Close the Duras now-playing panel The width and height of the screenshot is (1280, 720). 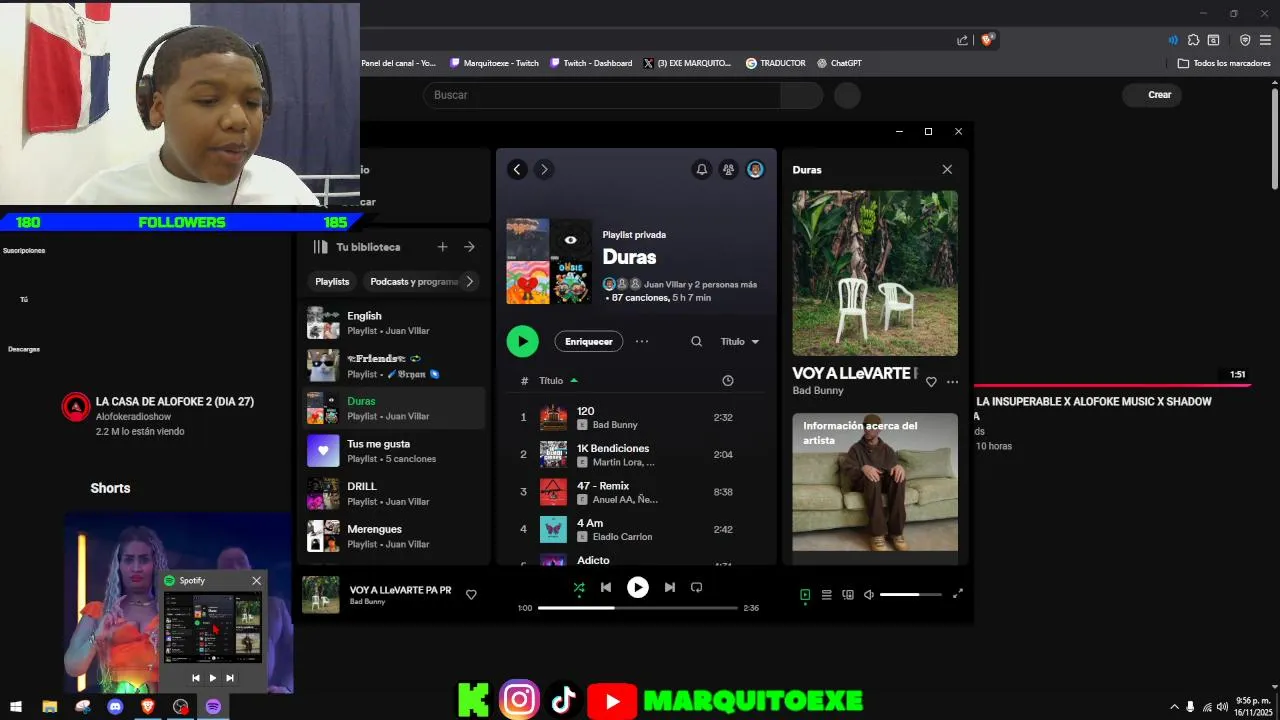[947, 170]
